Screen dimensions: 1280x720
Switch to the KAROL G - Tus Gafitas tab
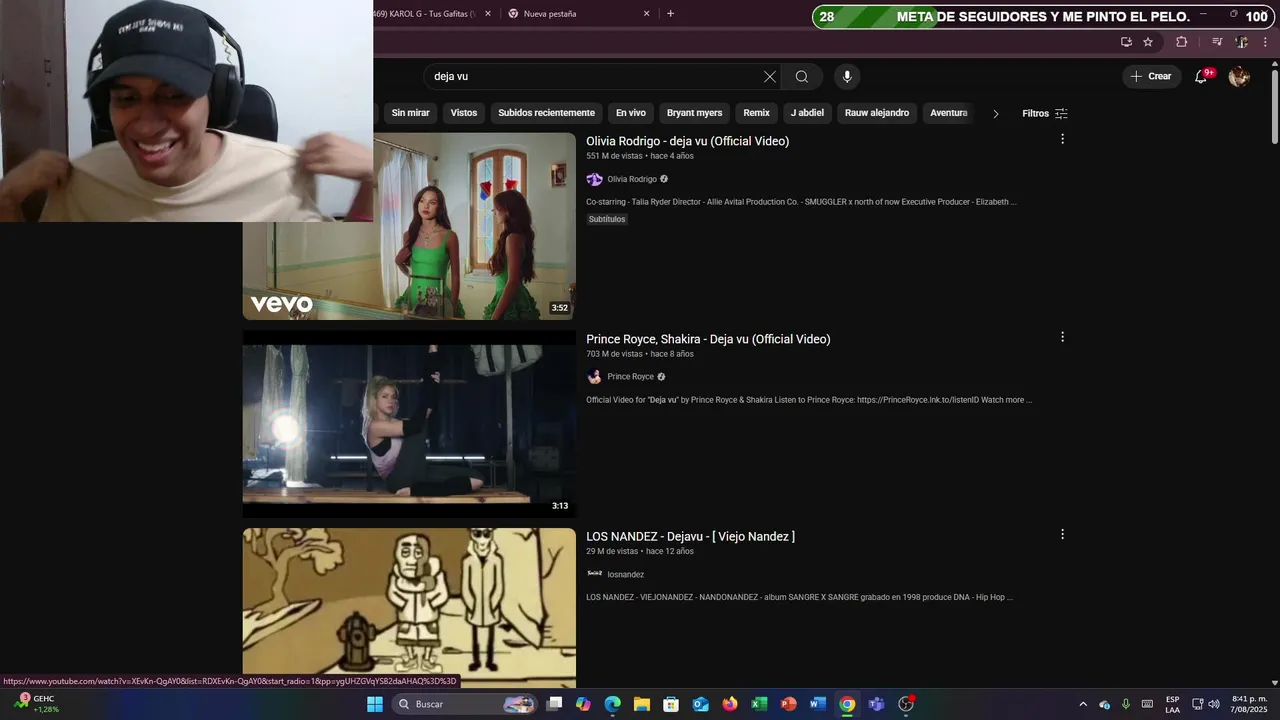[425, 14]
